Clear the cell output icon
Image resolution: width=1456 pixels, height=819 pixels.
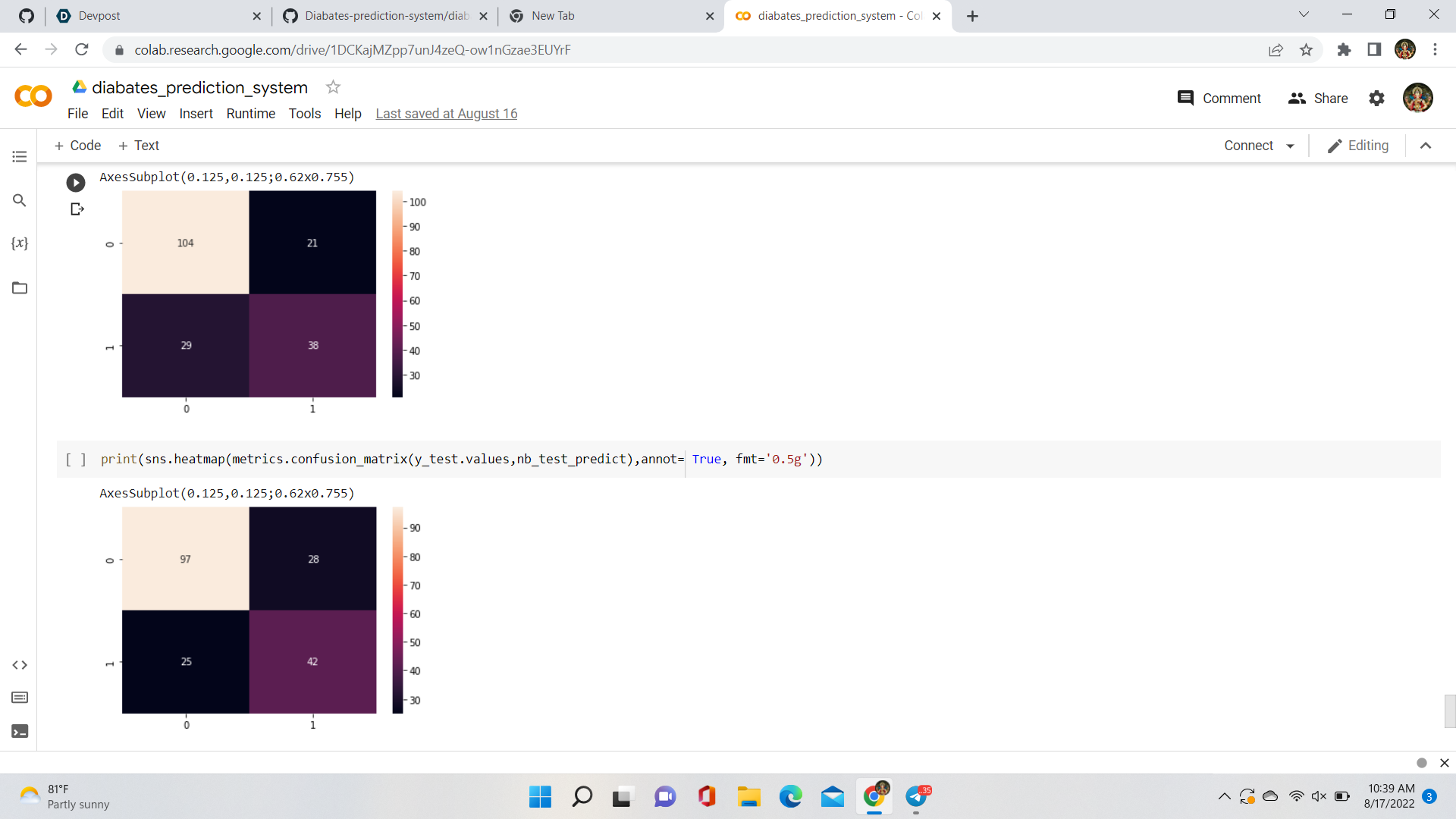point(77,209)
